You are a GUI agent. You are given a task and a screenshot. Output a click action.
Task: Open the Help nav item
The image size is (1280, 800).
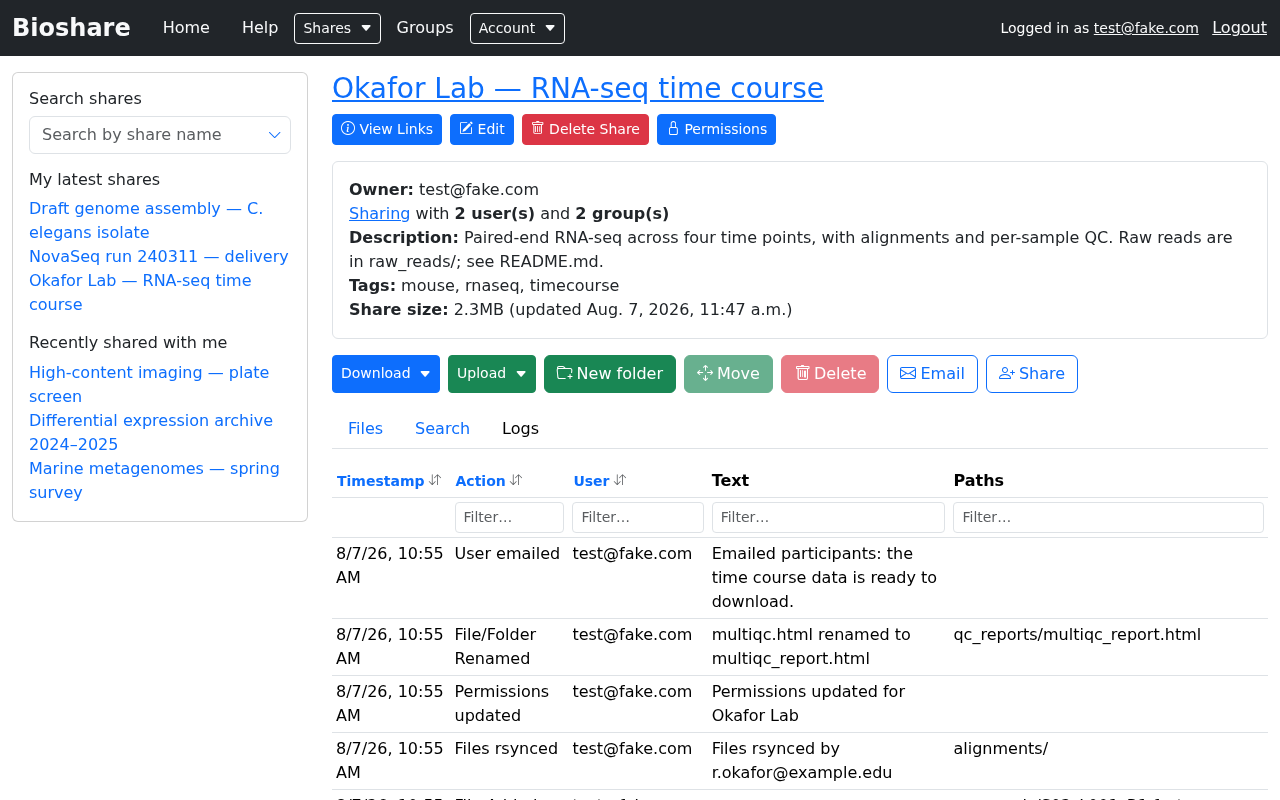[260, 28]
